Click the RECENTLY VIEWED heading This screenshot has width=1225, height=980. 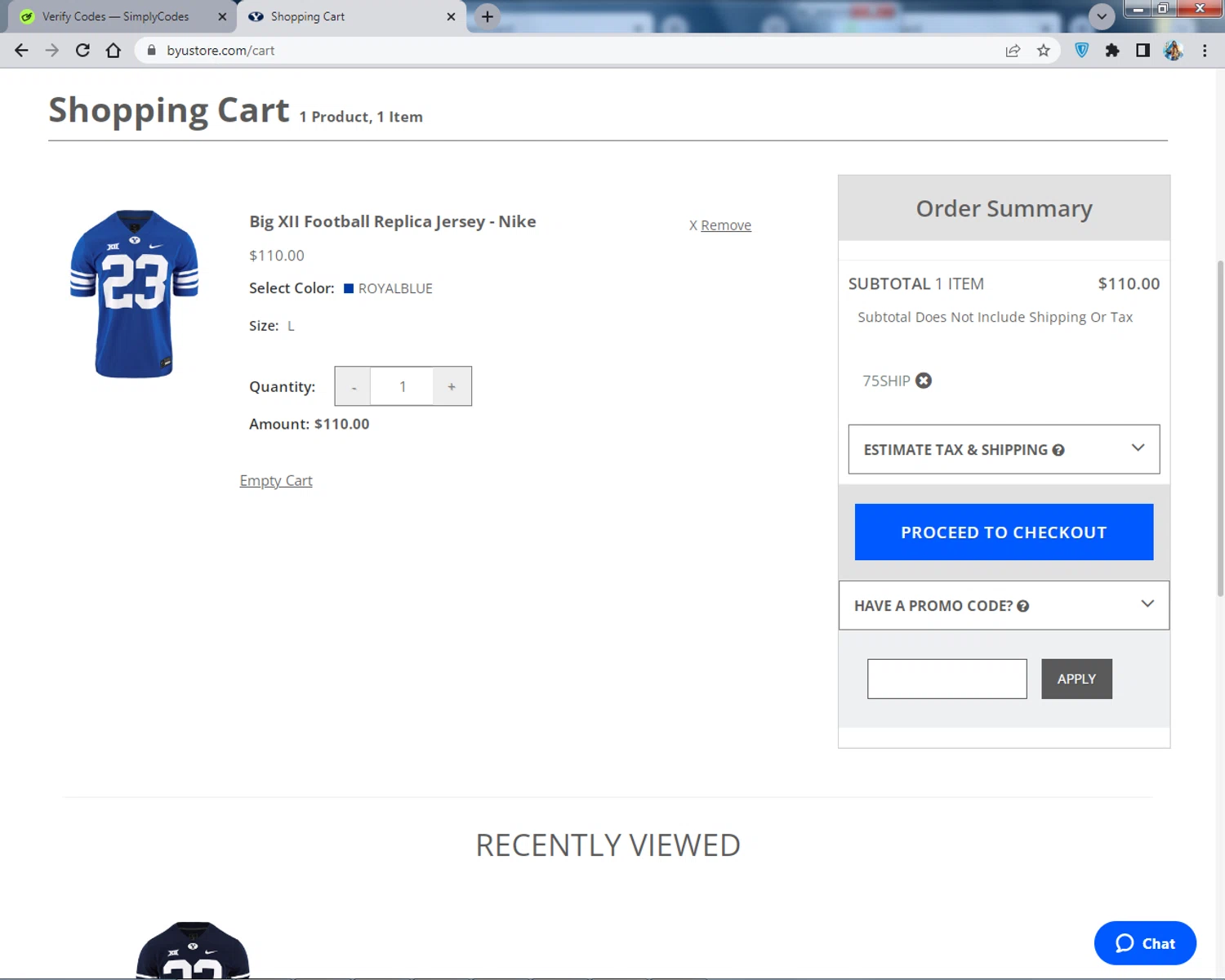(x=608, y=845)
